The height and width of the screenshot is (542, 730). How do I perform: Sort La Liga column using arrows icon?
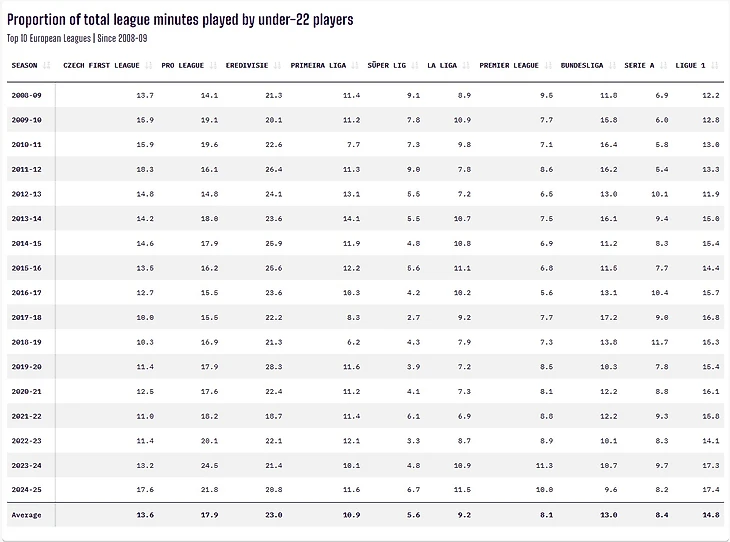click(x=466, y=66)
